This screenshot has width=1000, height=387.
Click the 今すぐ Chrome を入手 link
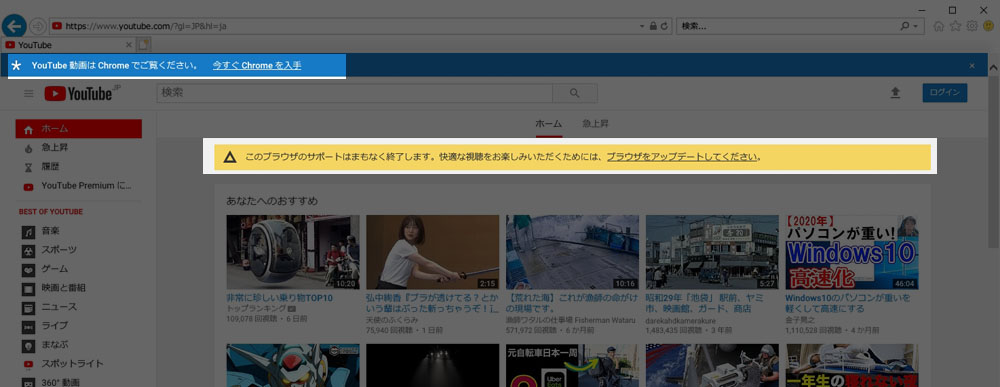(257, 65)
